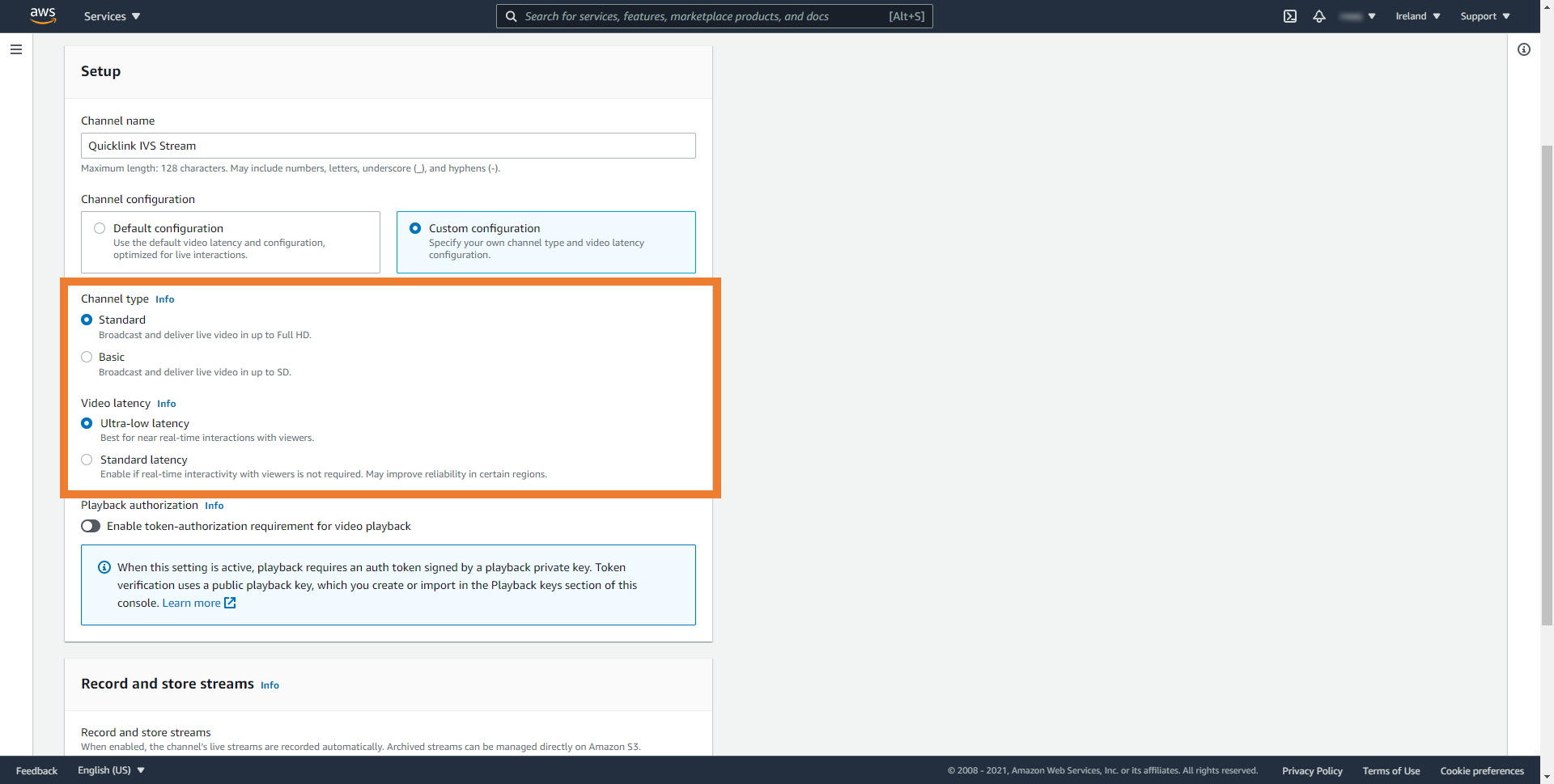Follow the Learn more link

(191, 603)
